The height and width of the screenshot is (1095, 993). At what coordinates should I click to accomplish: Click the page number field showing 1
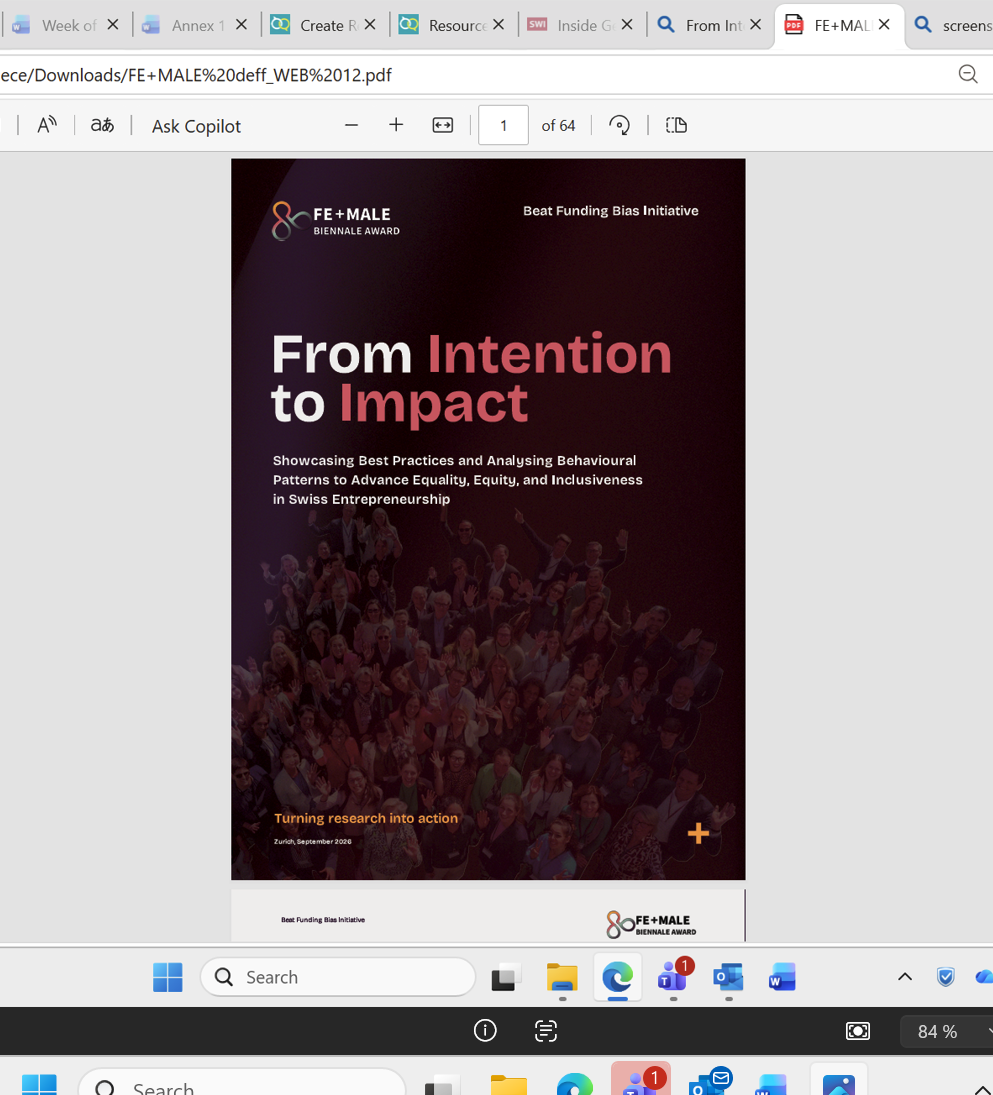pyautogui.click(x=503, y=125)
